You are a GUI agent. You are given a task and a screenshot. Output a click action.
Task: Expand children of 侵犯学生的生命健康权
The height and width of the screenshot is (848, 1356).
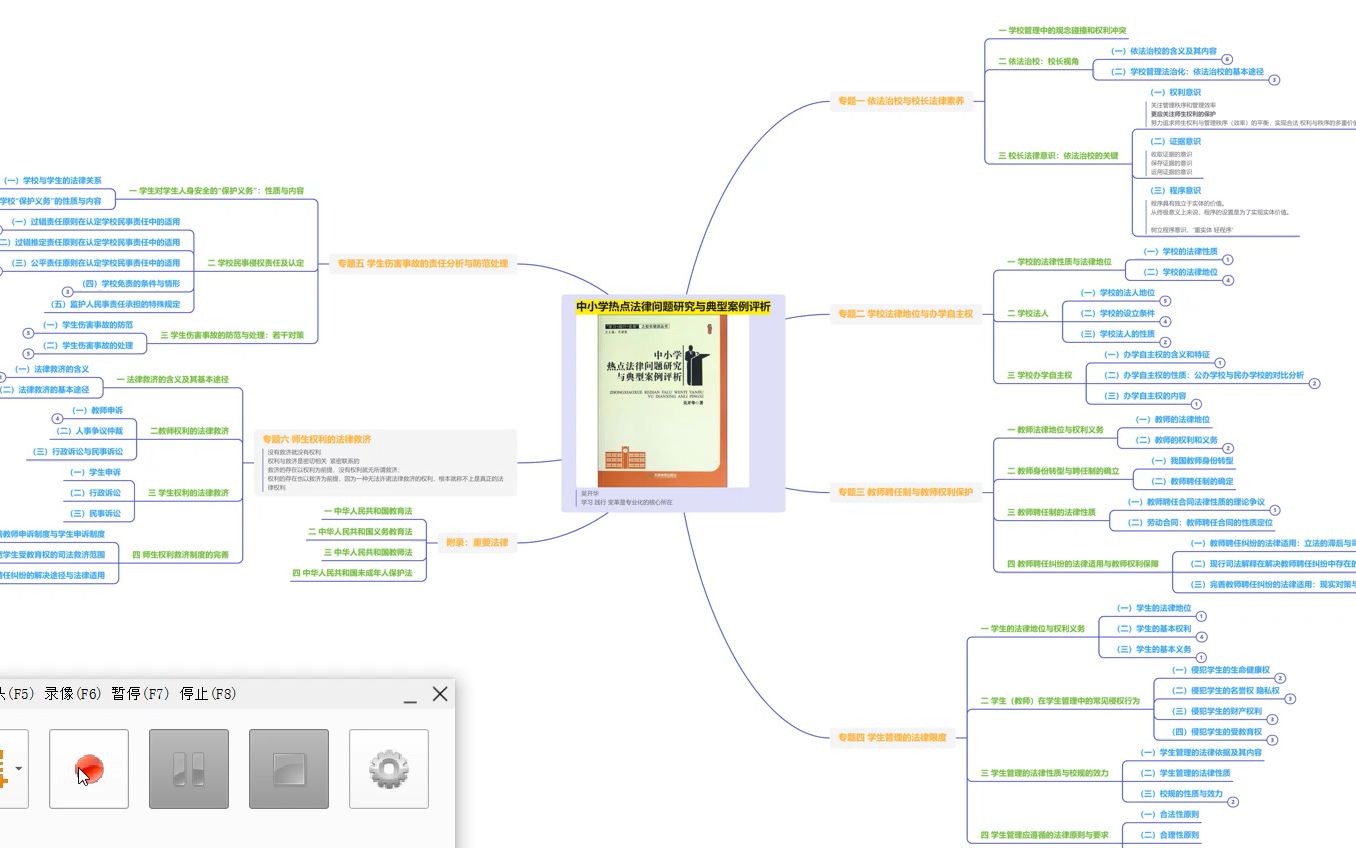pos(1280,678)
